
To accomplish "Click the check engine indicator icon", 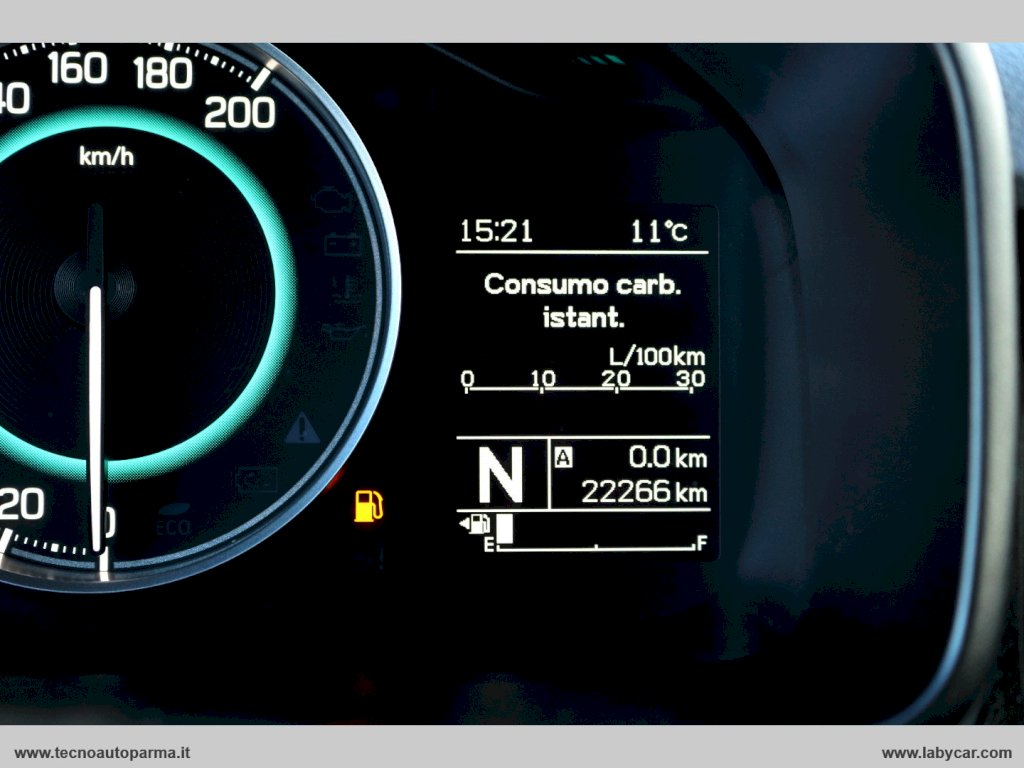I will [331, 200].
